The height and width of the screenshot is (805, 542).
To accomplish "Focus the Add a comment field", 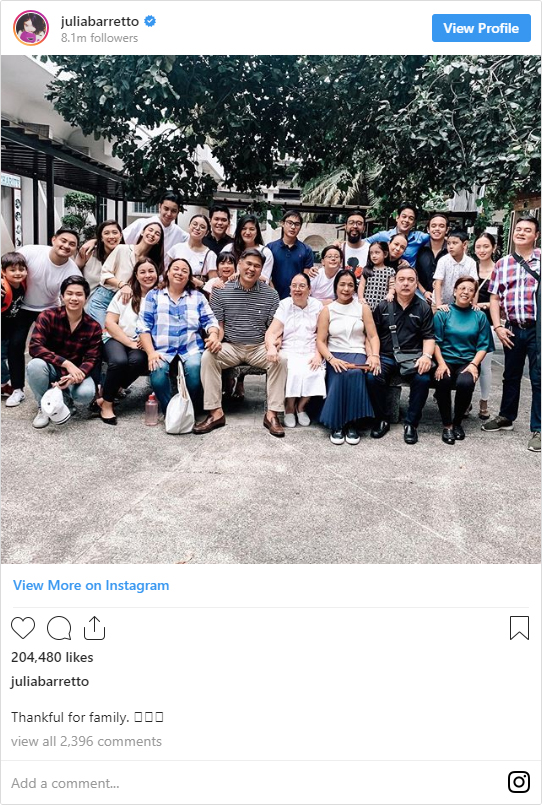I will tap(251, 783).
